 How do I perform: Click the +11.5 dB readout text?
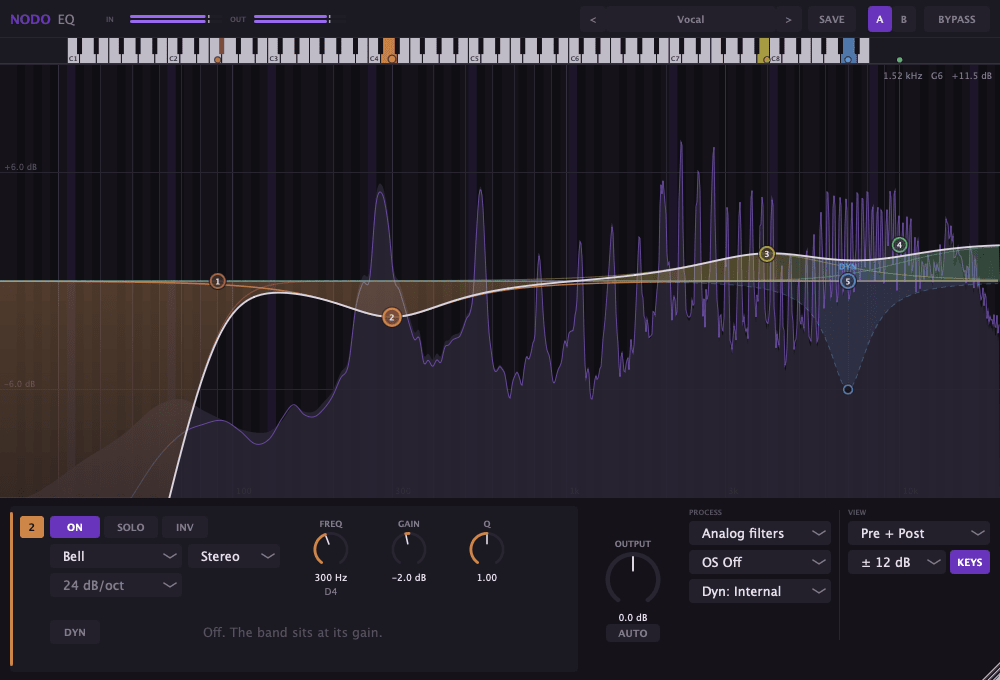coord(971,75)
